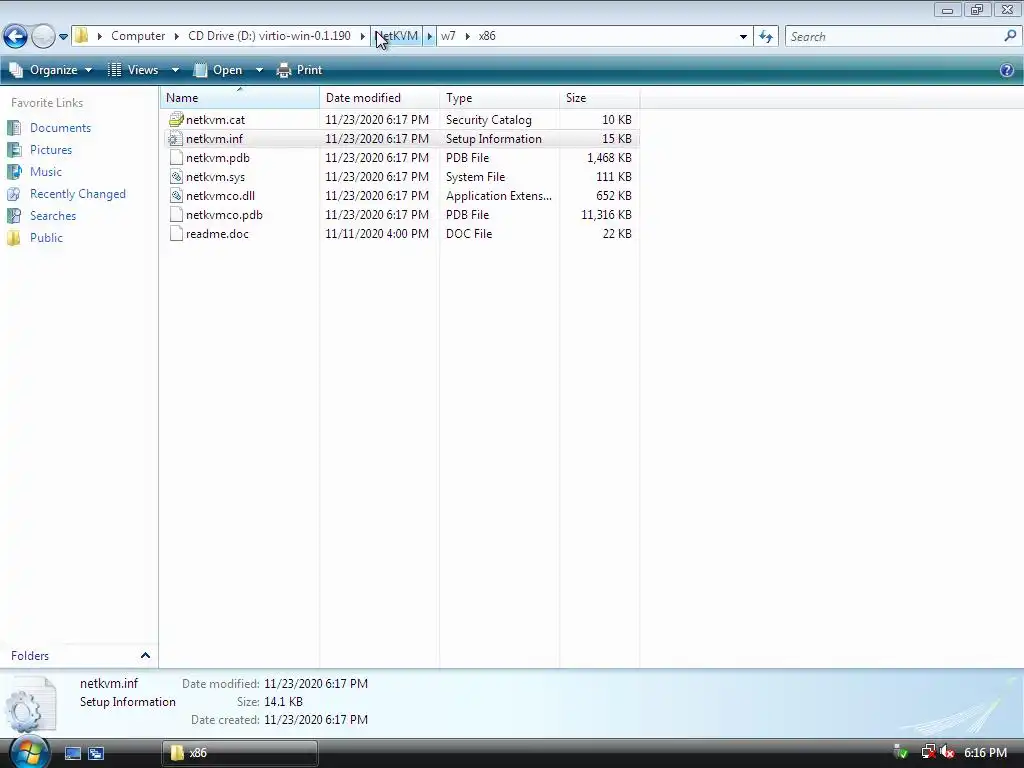Click the Searches icon in sidebar
Screen dimensions: 1024x768
(14, 216)
